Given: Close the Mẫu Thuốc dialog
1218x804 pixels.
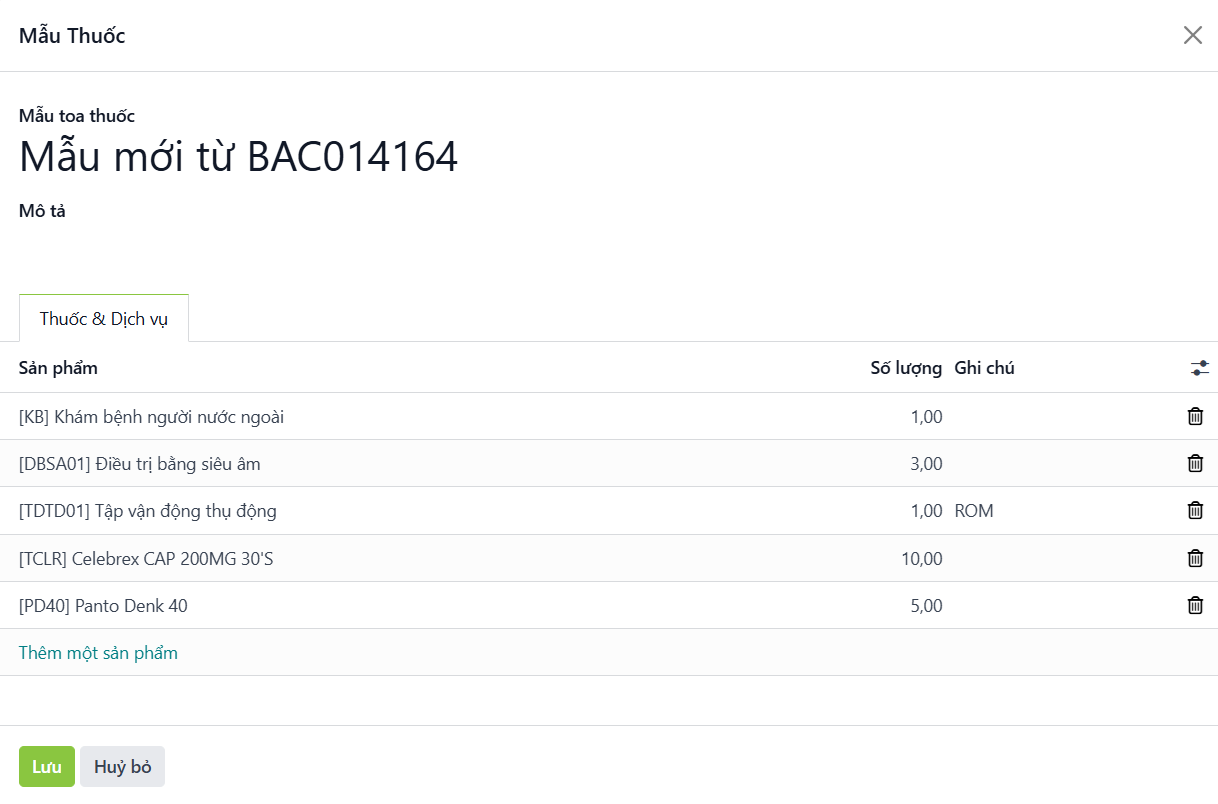Looking at the screenshot, I should [1192, 36].
